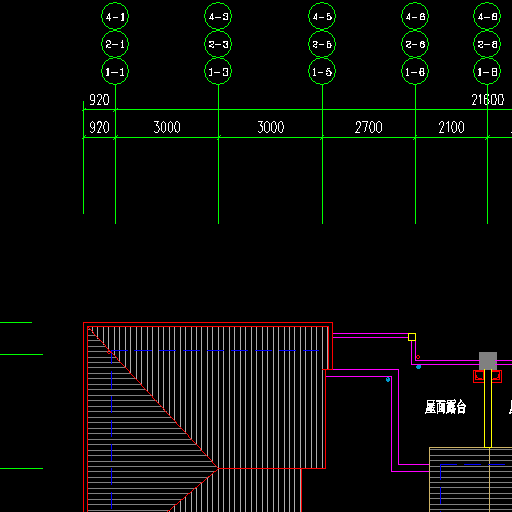
Task: Click the 屋面露台 roof terrace text label
Action: [x=445, y=407]
